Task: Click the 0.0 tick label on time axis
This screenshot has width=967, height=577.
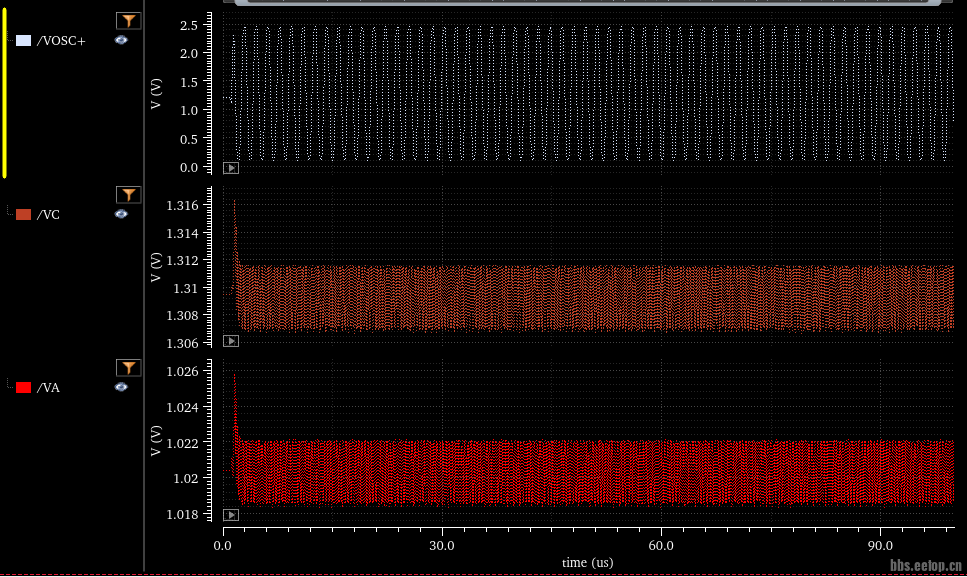Action: click(x=223, y=546)
